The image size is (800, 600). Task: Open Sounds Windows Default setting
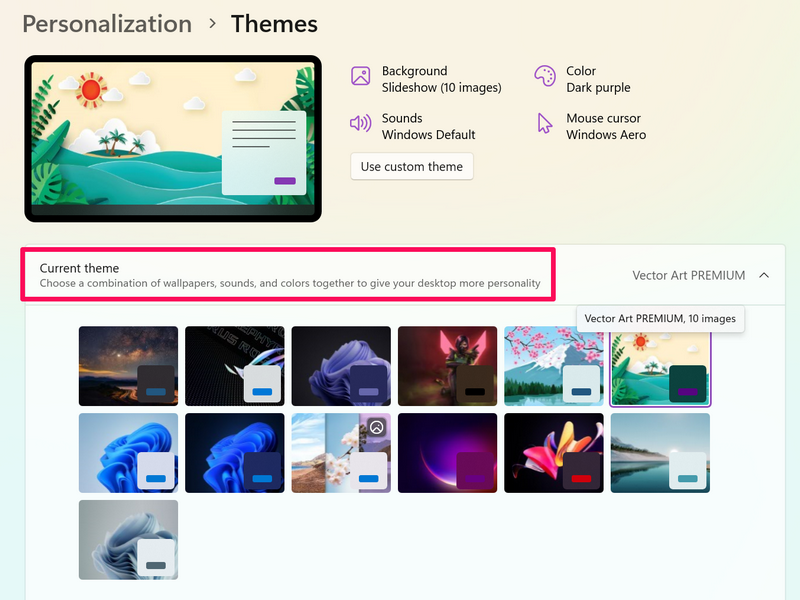(x=428, y=127)
